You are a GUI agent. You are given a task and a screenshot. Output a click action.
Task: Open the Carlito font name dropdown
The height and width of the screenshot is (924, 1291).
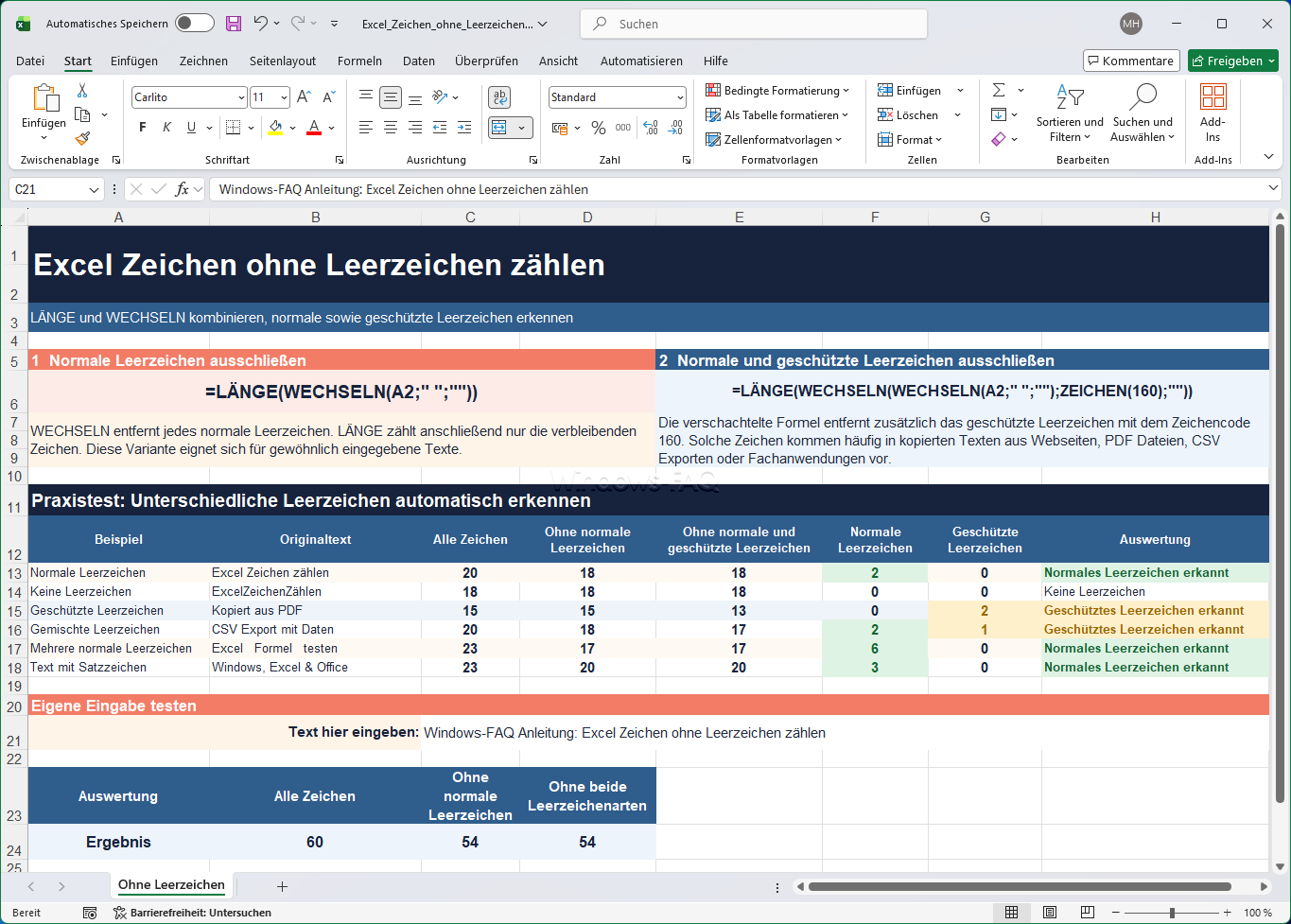point(189,97)
